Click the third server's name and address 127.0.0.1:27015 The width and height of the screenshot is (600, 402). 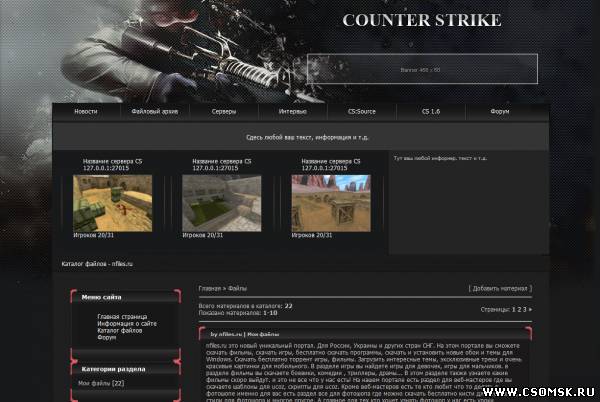click(331, 164)
